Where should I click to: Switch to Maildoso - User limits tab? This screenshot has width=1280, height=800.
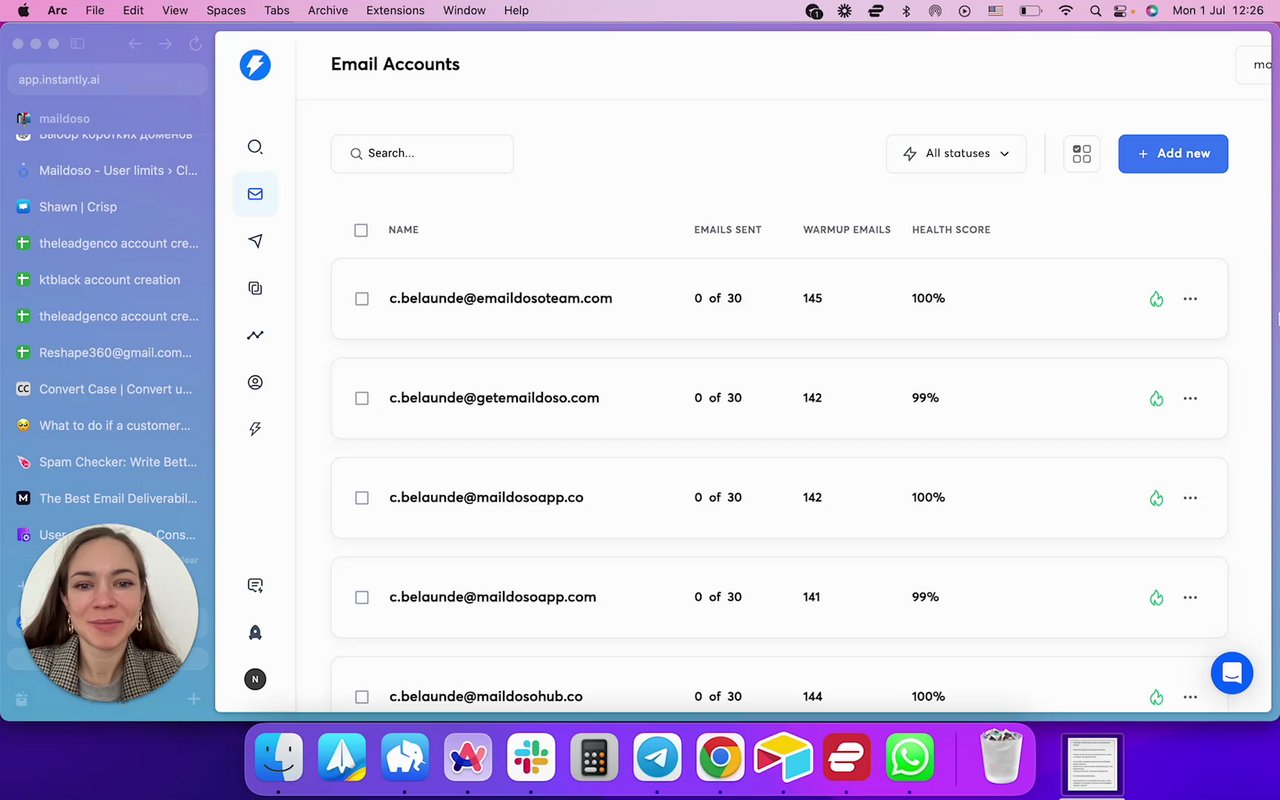108,171
